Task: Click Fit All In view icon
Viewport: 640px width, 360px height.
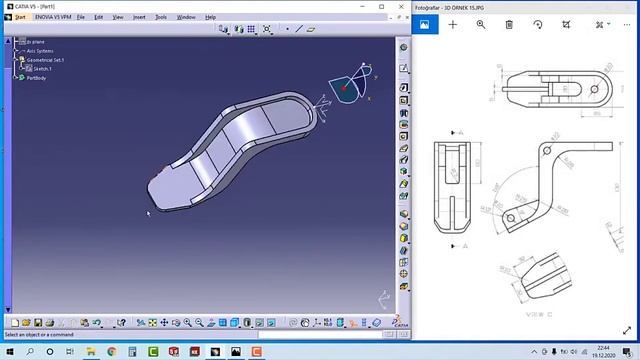Action: (x=153, y=323)
